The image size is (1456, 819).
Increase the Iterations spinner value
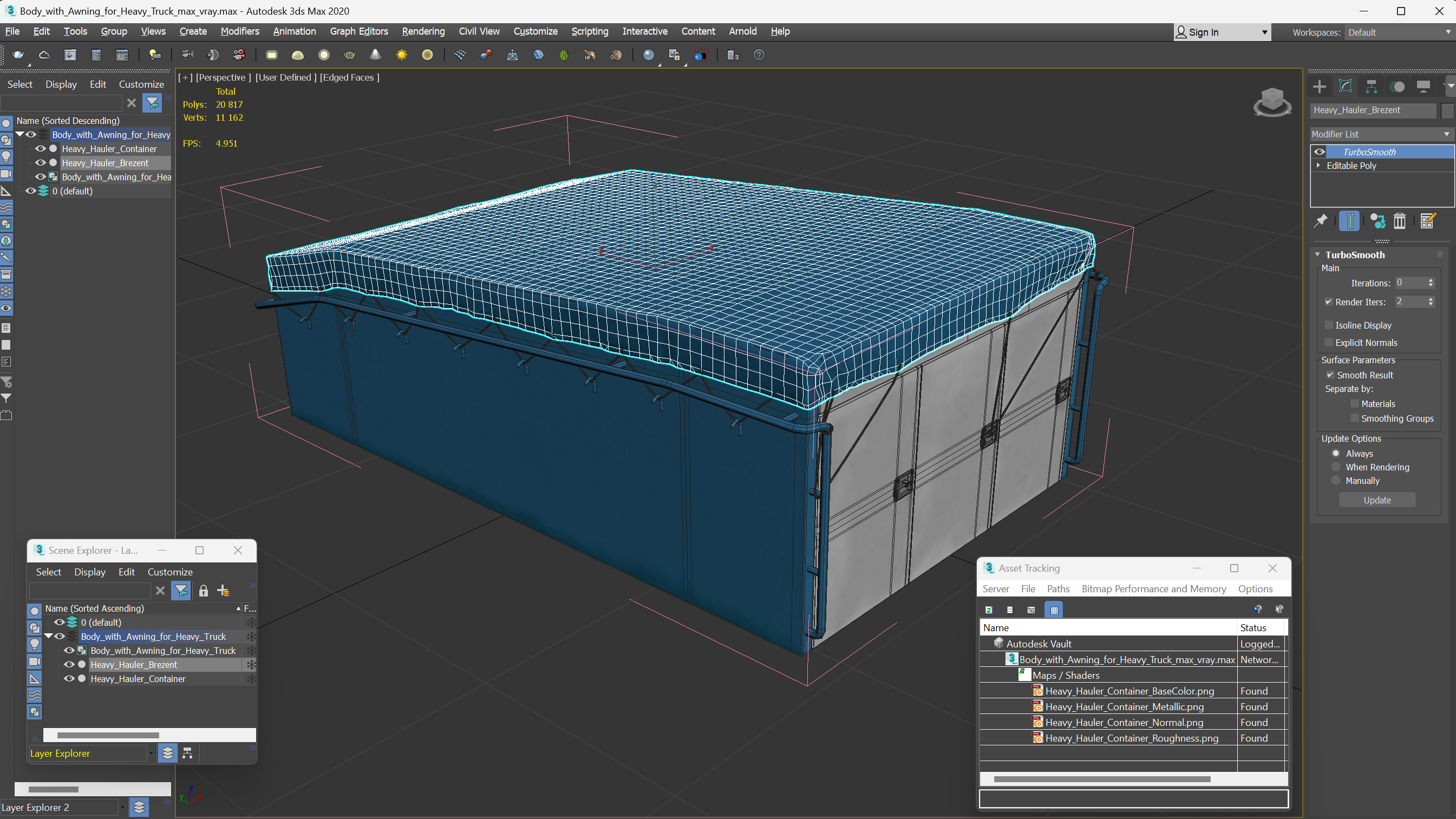(1431, 280)
